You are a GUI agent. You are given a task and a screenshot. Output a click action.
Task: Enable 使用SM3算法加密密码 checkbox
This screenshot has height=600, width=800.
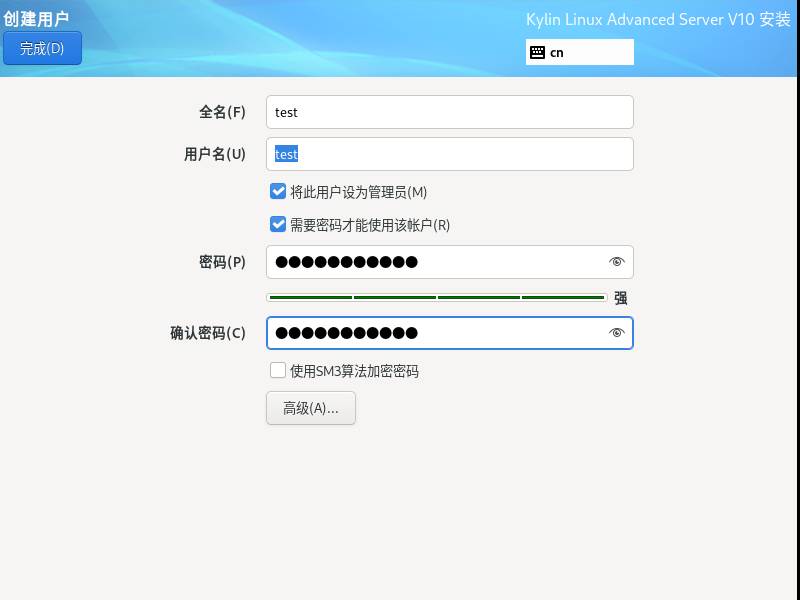(278, 371)
